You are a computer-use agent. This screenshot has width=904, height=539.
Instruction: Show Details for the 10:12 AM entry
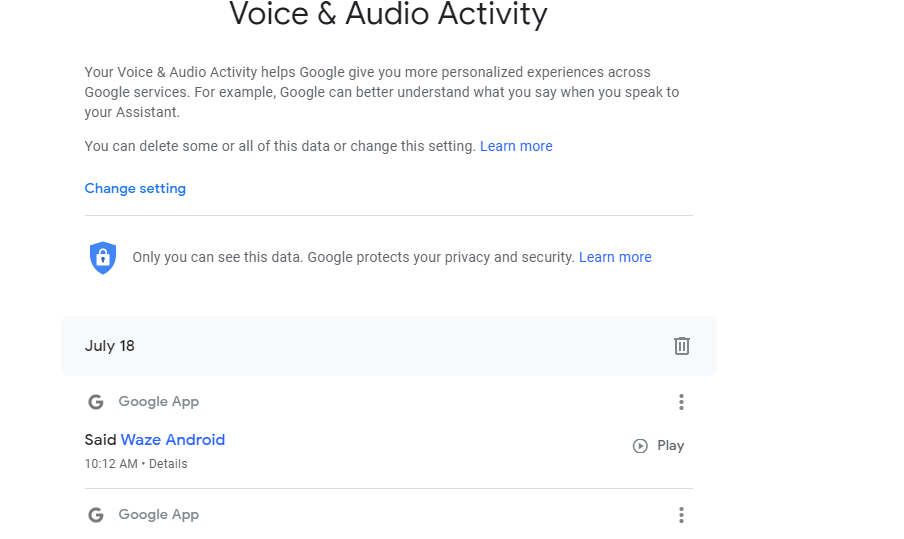(168, 464)
